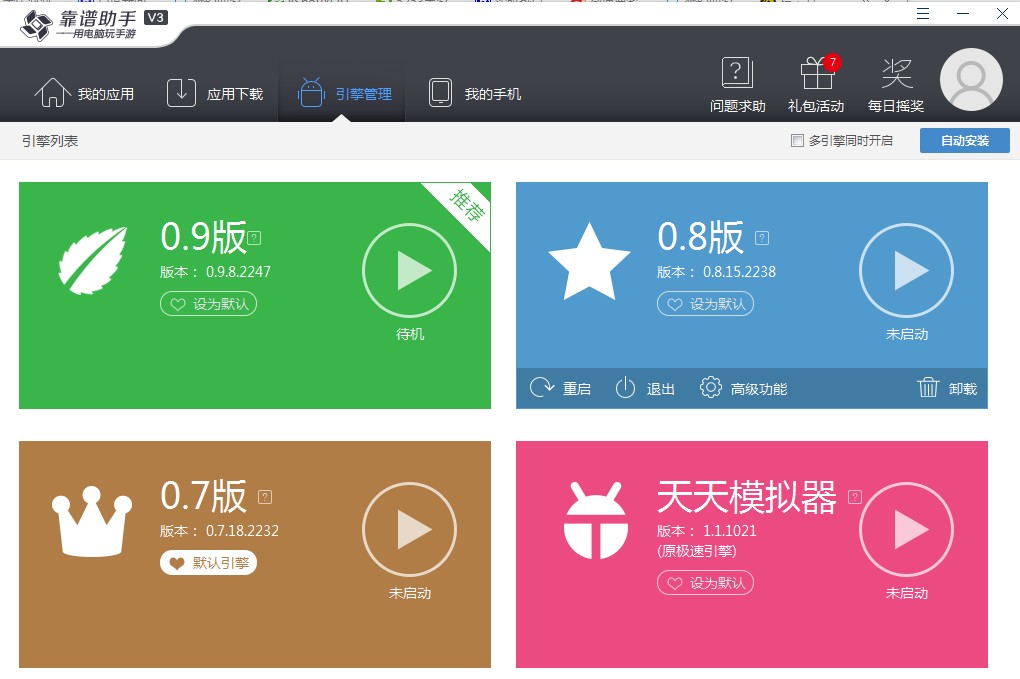The image size is (1020, 679).
Task: Click help question mark beside 天天模拟器
Action: tap(855, 497)
